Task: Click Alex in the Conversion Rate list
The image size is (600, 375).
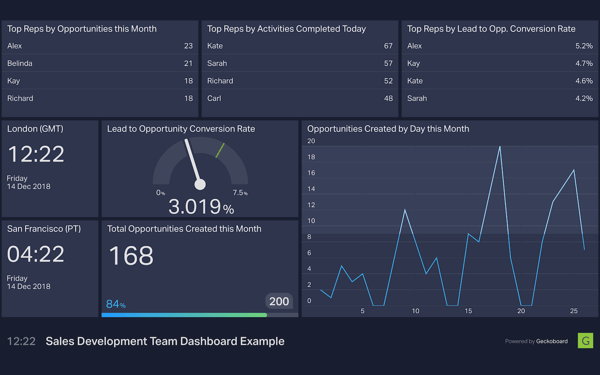Action: coord(414,46)
